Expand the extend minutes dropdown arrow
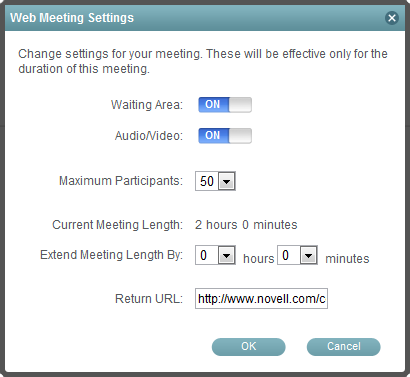This screenshot has height=377, width=410. pyautogui.click(x=309, y=255)
